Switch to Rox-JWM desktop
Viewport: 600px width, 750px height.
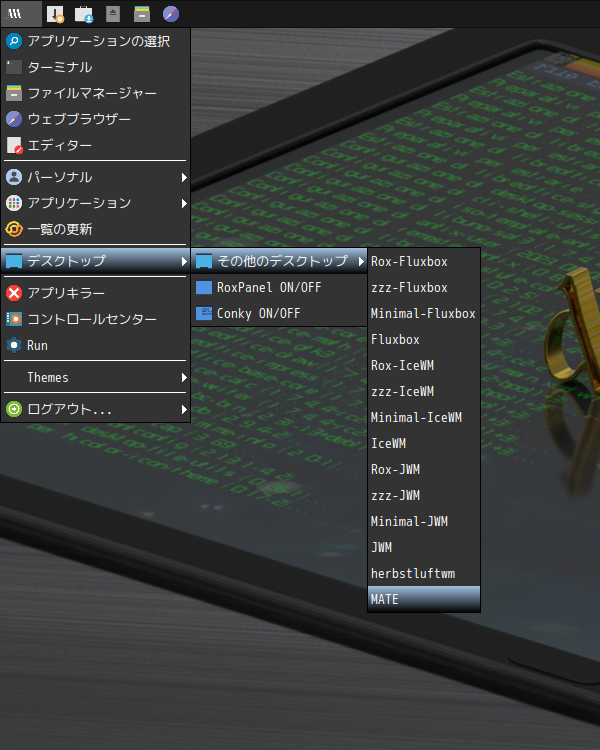(x=424, y=469)
